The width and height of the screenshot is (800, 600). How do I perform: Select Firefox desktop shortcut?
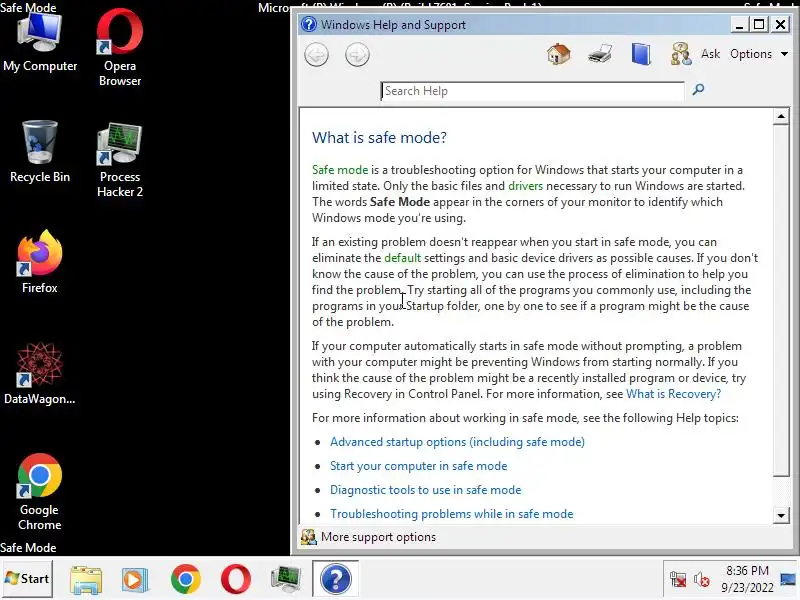click(x=40, y=262)
